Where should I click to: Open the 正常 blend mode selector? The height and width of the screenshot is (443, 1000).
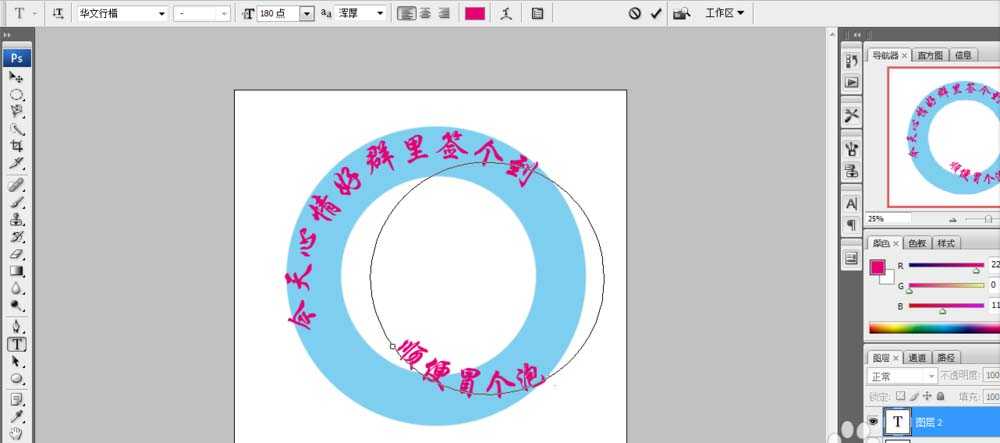(902, 376)
